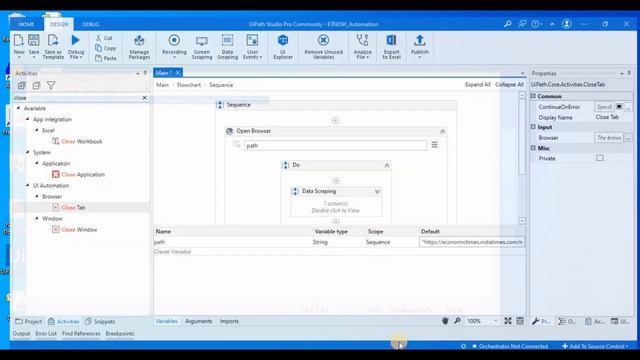Click the fit to screen icon
This screenshot has height=360, width=640.
(x=508, y=321)
